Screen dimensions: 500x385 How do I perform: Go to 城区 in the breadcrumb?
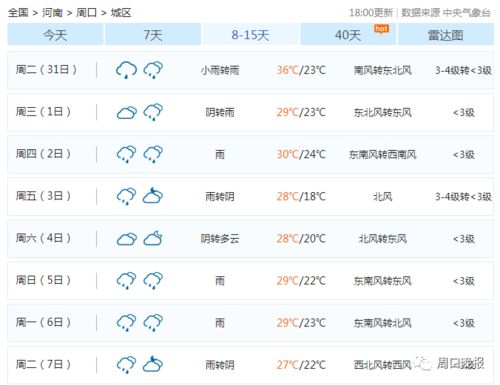click(x=121, y=13)
